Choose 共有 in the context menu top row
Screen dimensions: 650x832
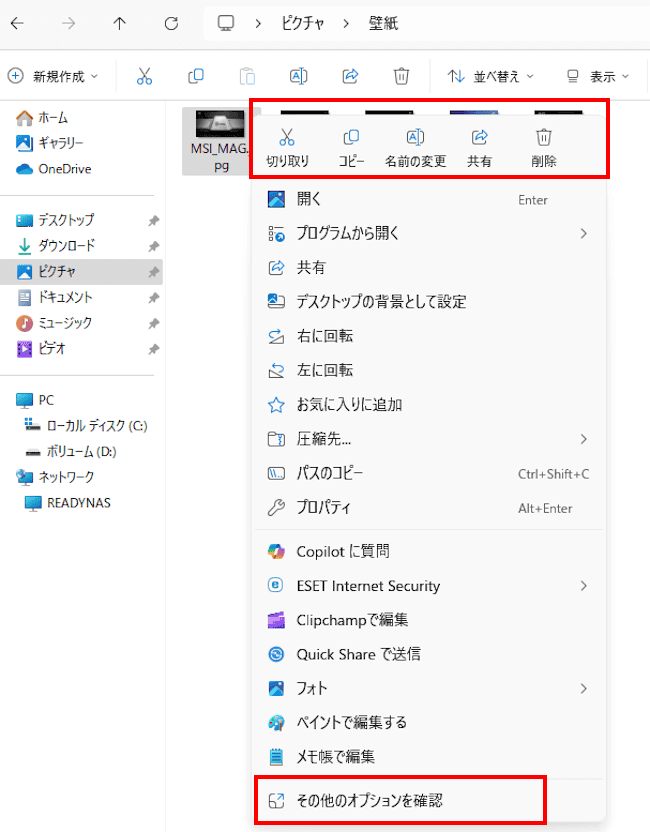[479, 148]
